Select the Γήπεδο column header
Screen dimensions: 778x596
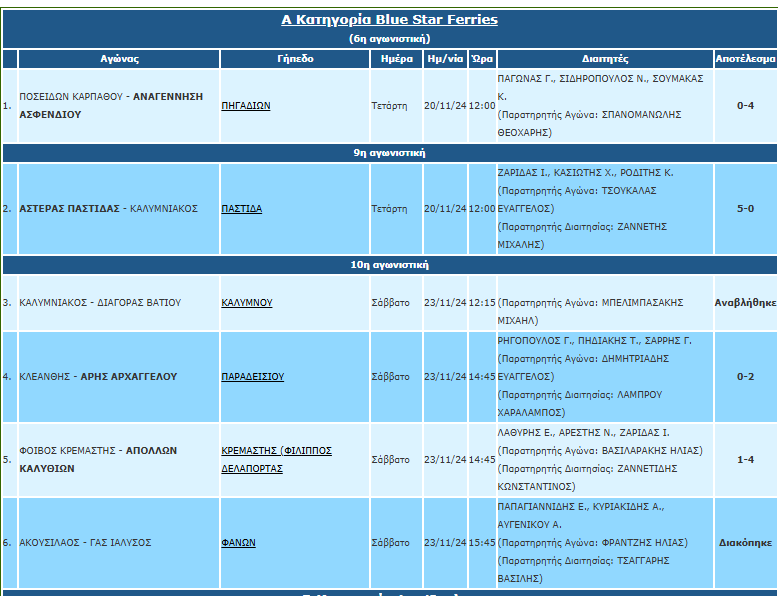pyautogui.click(x=295, y=59)
